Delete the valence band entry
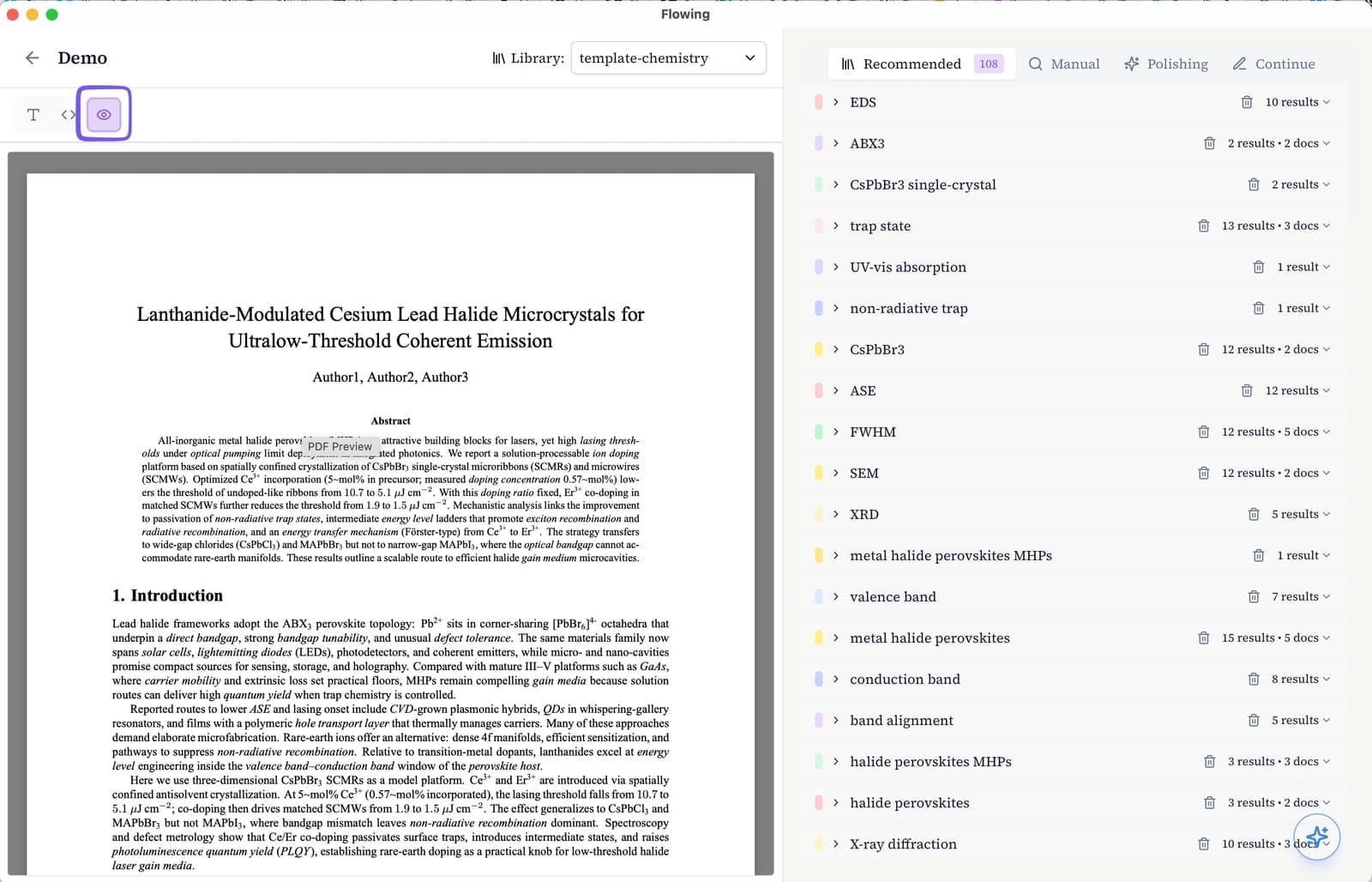The height and width of the screenshot is (882, 1372). click(x=1253, y=596)
